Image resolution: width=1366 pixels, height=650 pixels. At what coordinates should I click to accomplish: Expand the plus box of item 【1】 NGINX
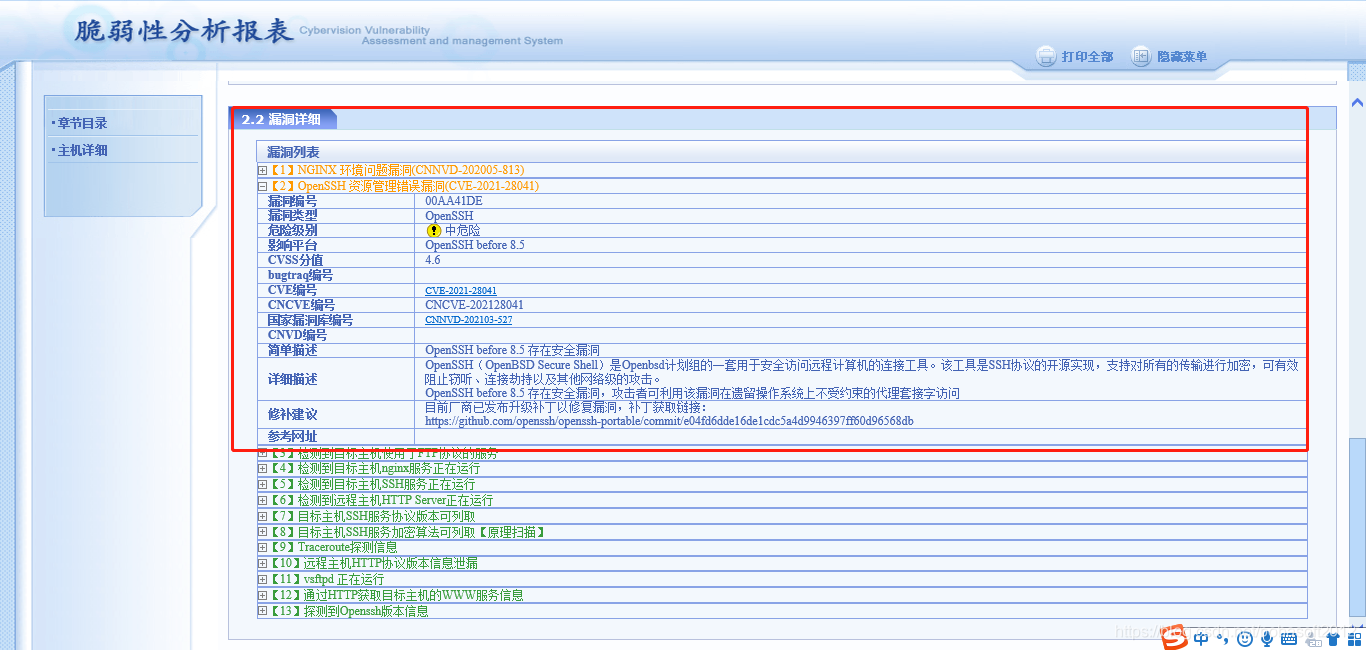tap(263, 170)
